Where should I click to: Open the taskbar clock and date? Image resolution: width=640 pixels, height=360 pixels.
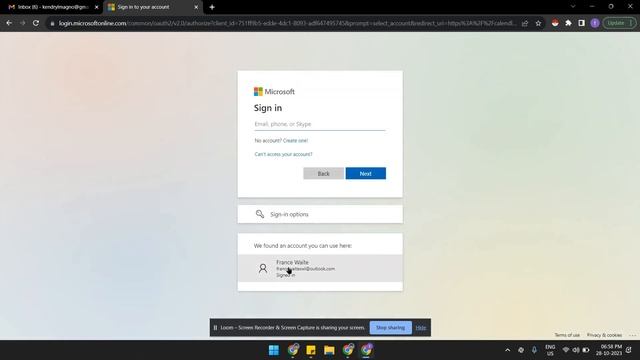[x=609, y=350]
